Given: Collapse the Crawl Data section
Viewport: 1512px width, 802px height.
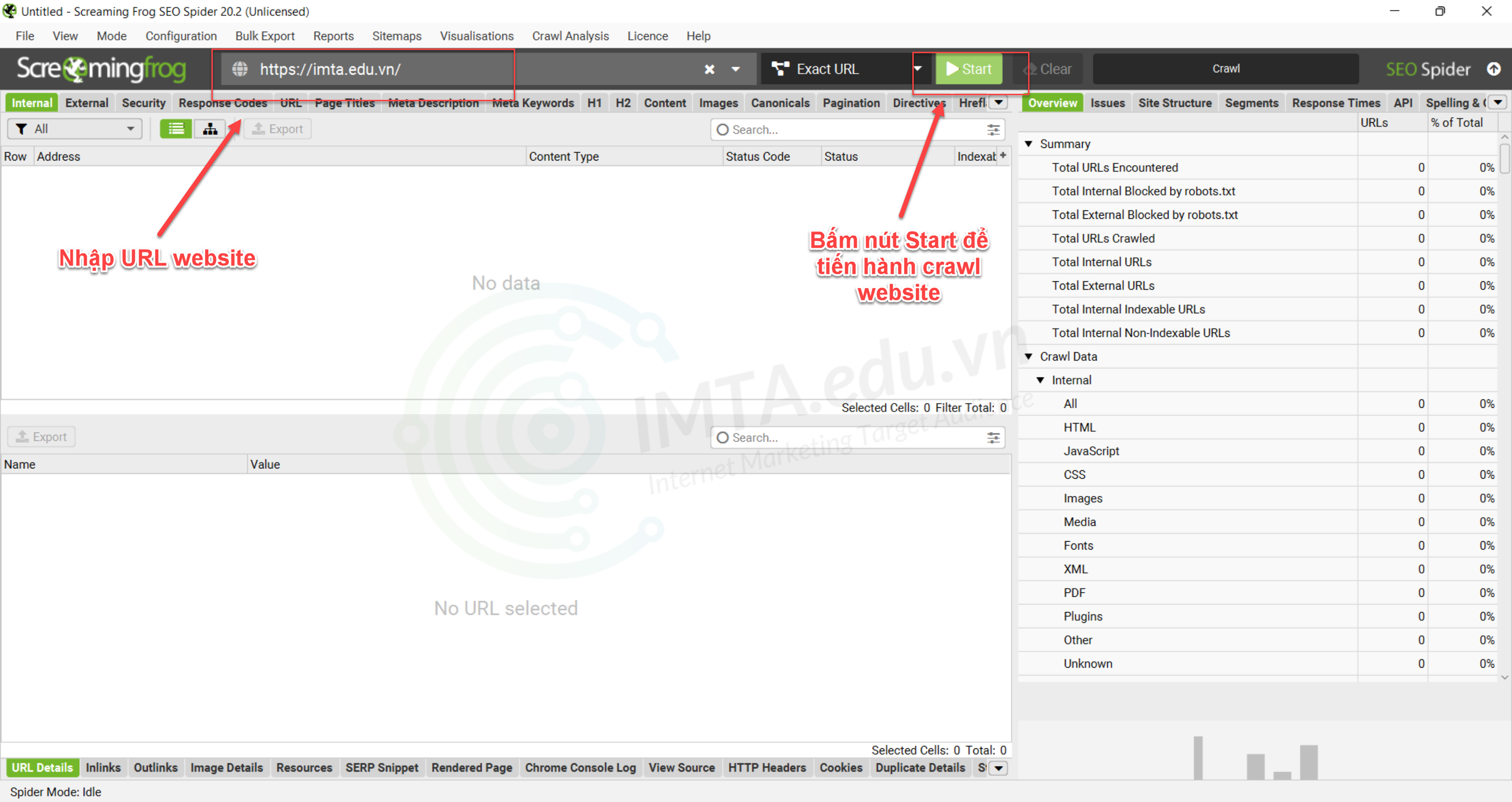Looking at the screenshot, I should pos(1029,356).
